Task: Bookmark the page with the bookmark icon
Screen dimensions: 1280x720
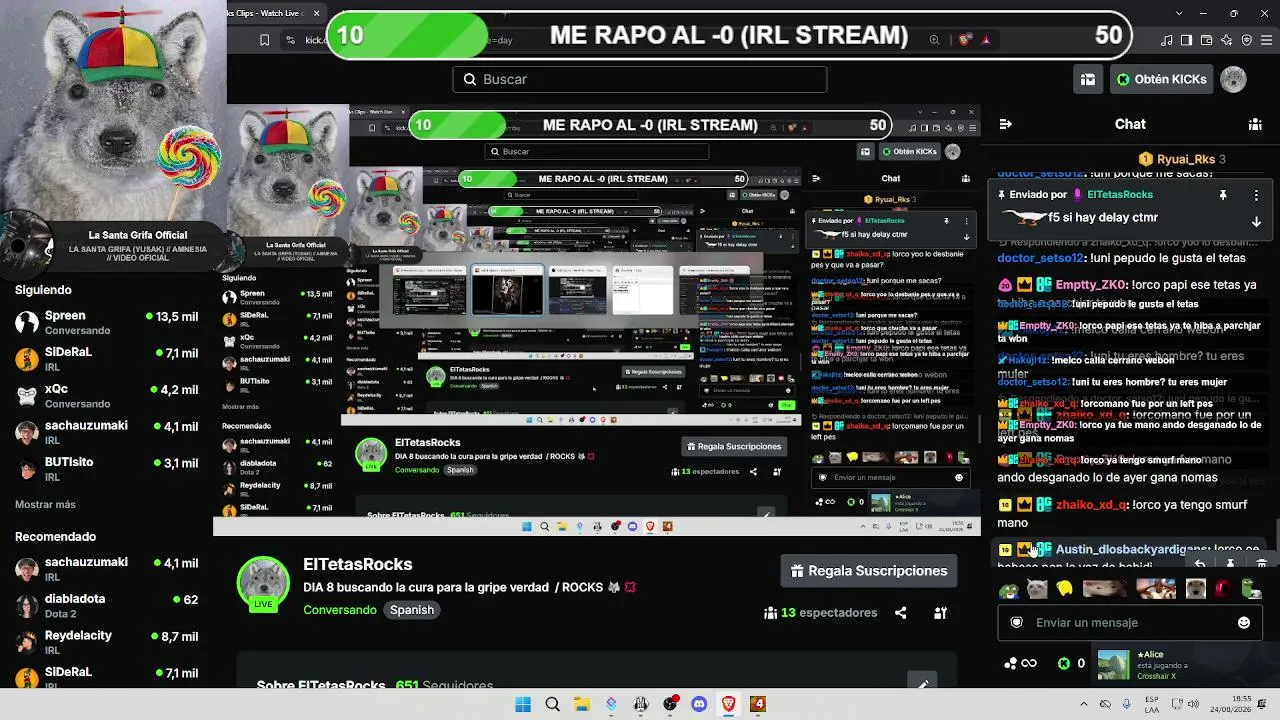Action: tap(264, 40)
